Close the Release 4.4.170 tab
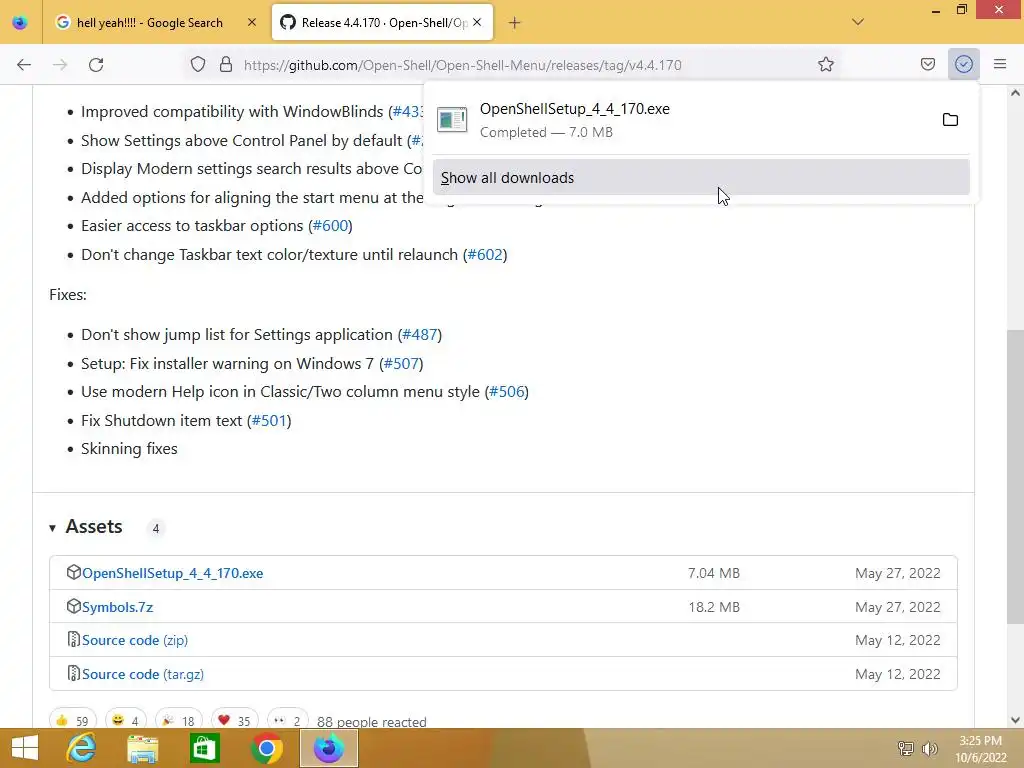This screenshot has width=1024, height=768. (x=477, y=22)
